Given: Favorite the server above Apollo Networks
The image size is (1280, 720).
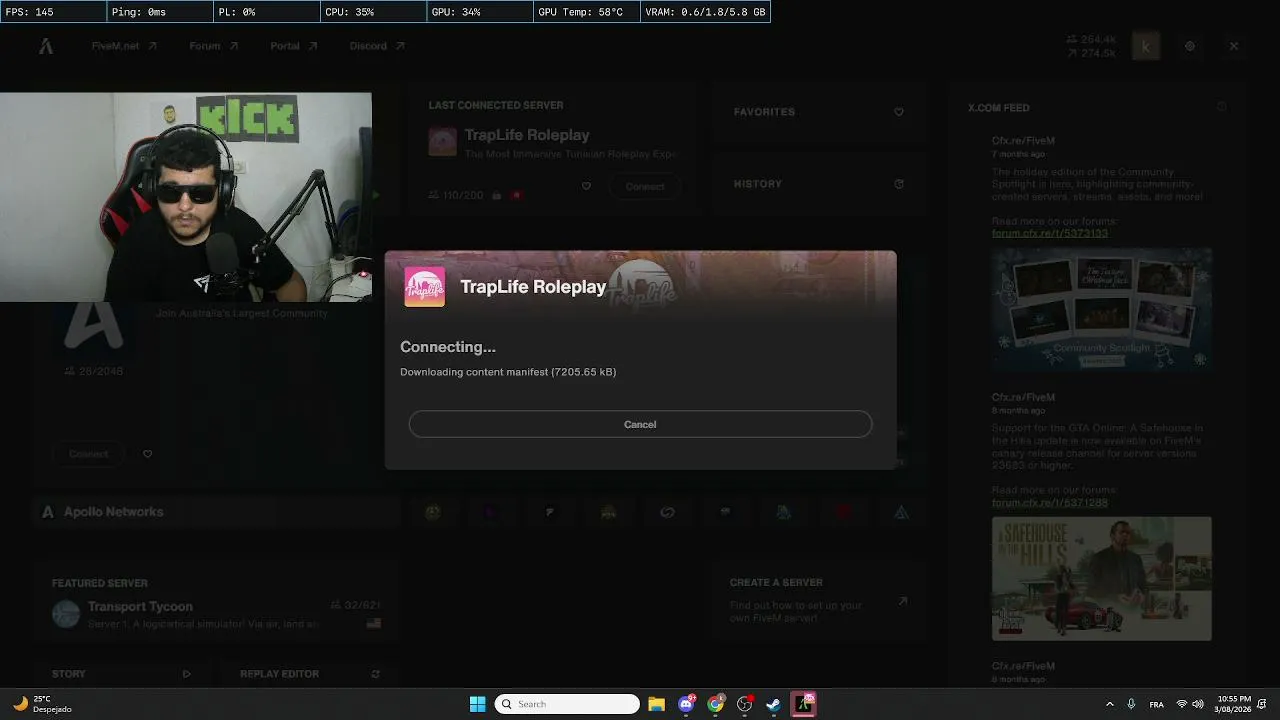Looking at the screenshot, I should click(x=147, y=454).
